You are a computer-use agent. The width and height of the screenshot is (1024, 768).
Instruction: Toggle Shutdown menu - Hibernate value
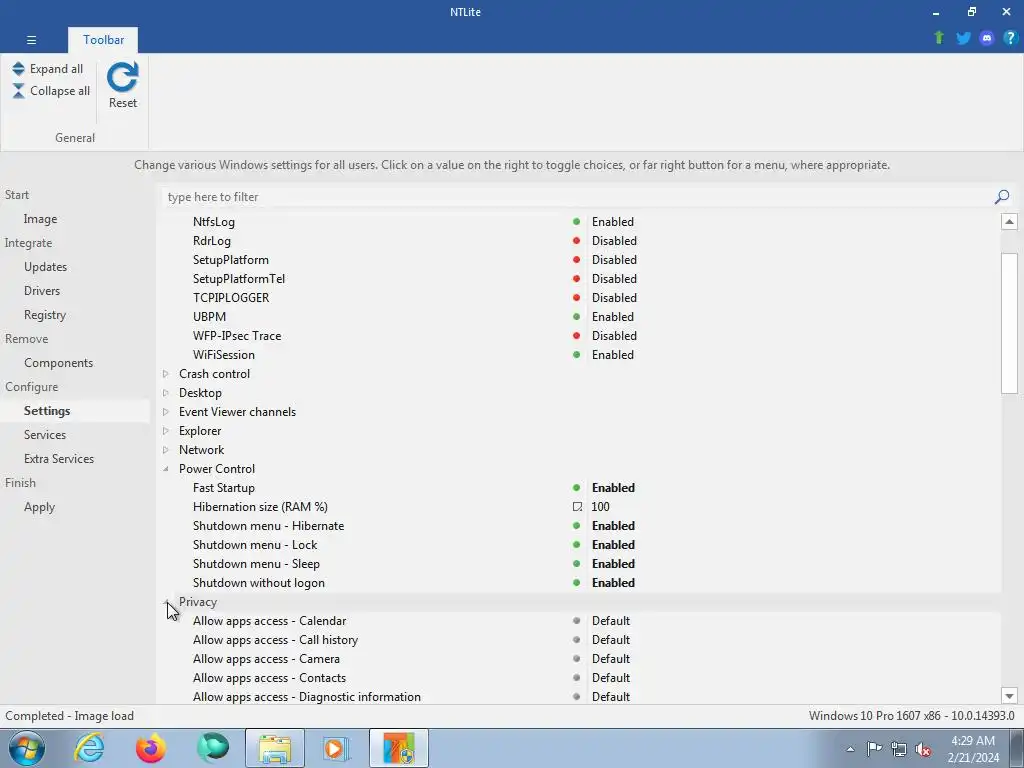point(613,526)
